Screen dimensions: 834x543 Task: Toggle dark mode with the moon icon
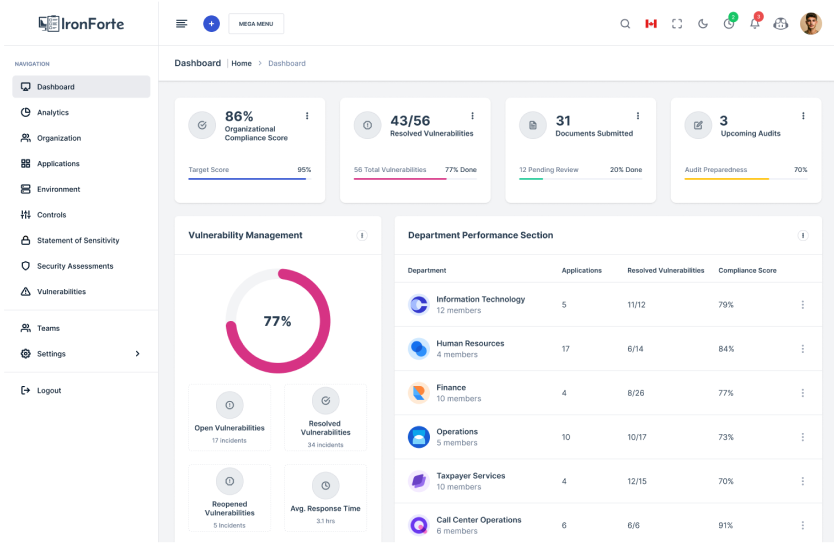703,24
